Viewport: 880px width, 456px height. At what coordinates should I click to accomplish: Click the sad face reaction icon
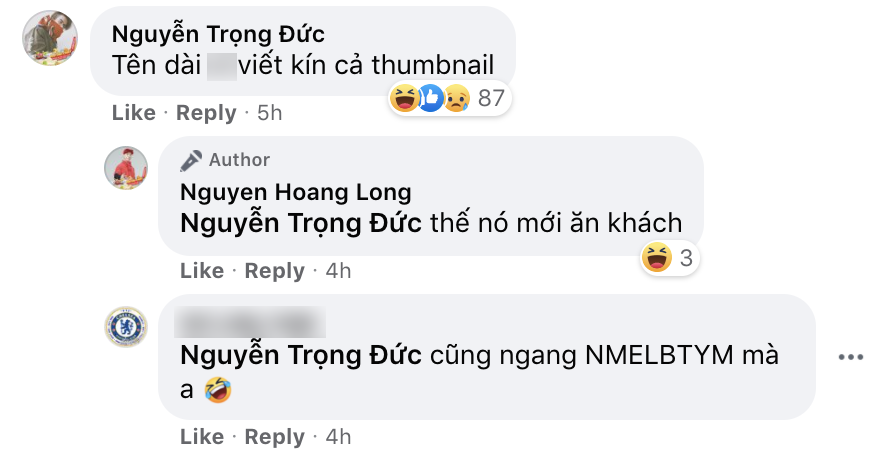[457, 99]
